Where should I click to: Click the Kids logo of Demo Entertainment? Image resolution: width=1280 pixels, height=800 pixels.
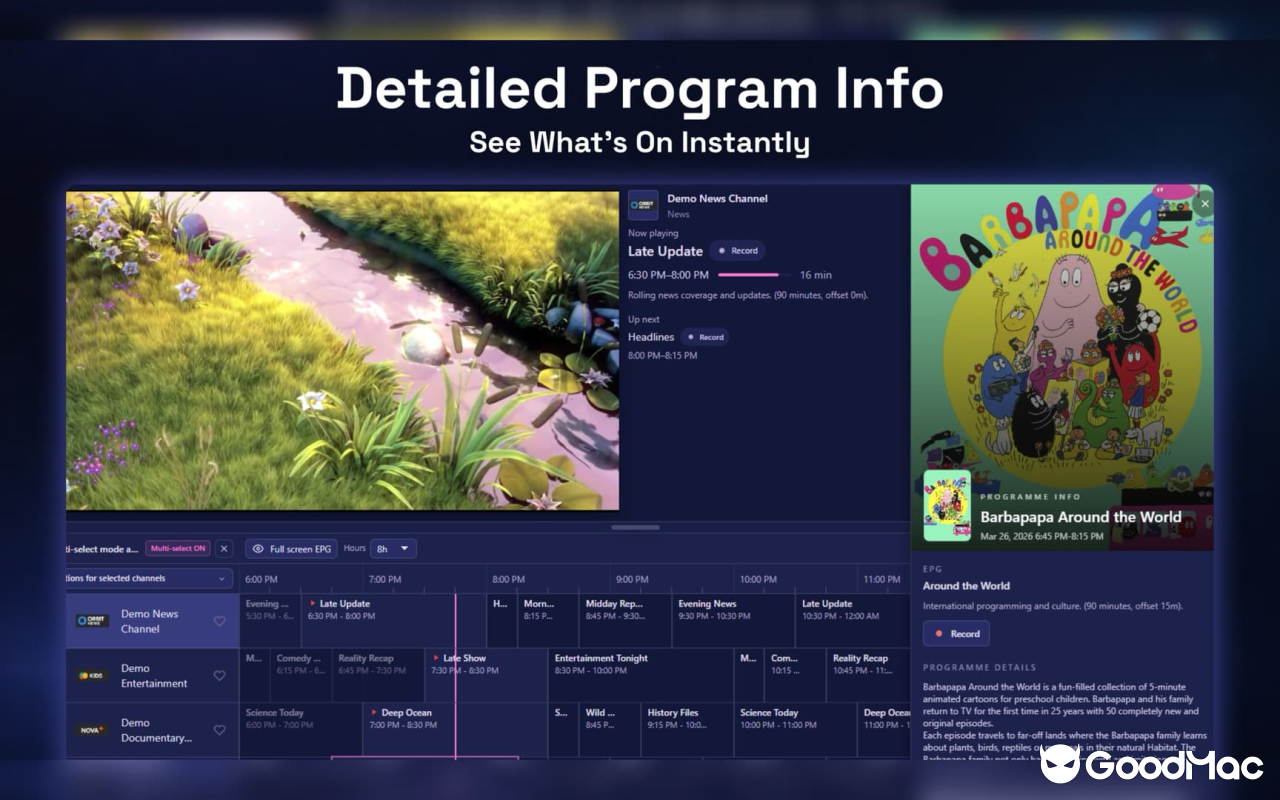(x=92, y=676)
